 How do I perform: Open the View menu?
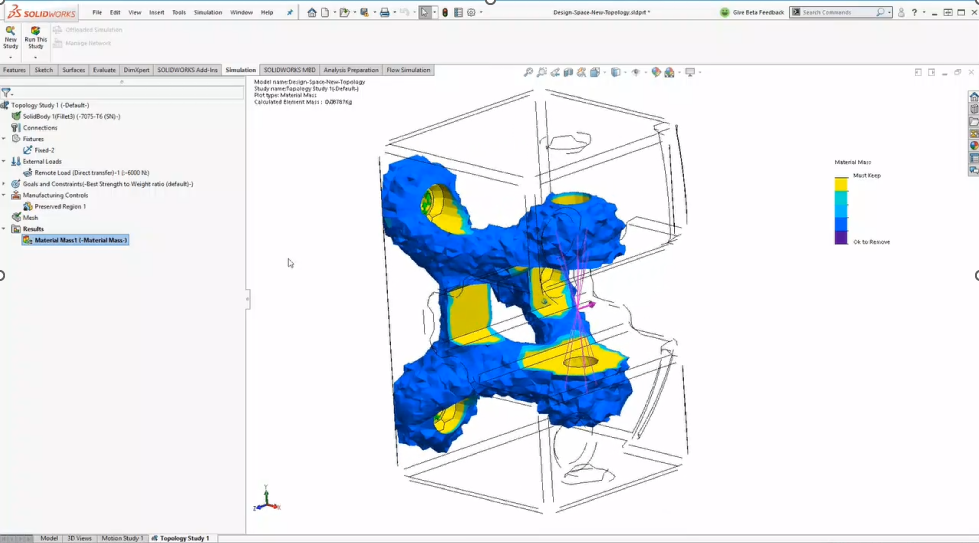[135, 12]
